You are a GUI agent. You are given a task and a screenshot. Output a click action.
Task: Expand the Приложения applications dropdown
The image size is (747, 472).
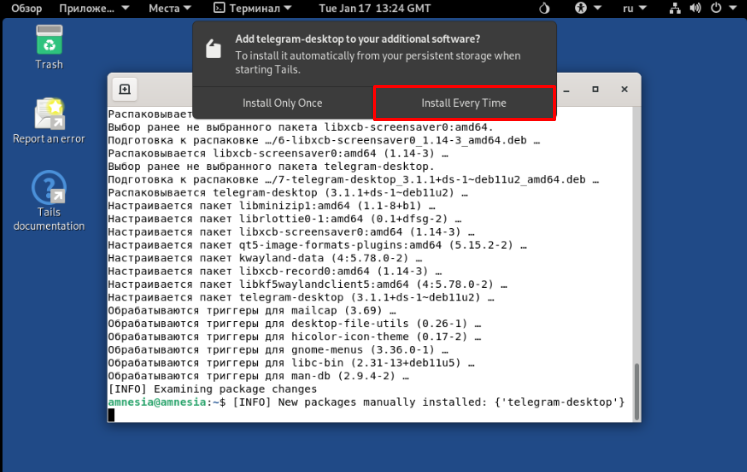coord(94,8)
